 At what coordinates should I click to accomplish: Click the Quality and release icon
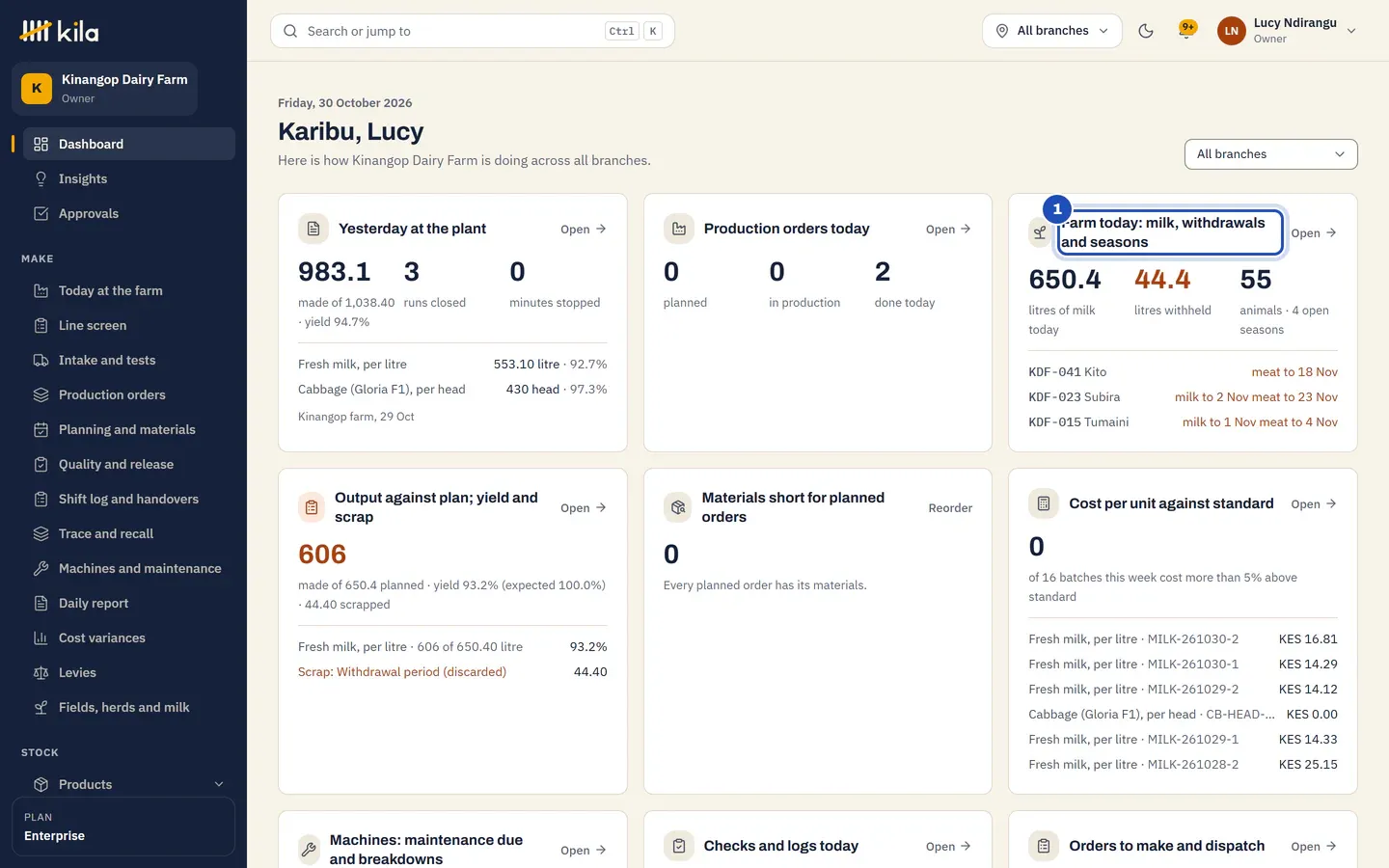pos(41,464)
